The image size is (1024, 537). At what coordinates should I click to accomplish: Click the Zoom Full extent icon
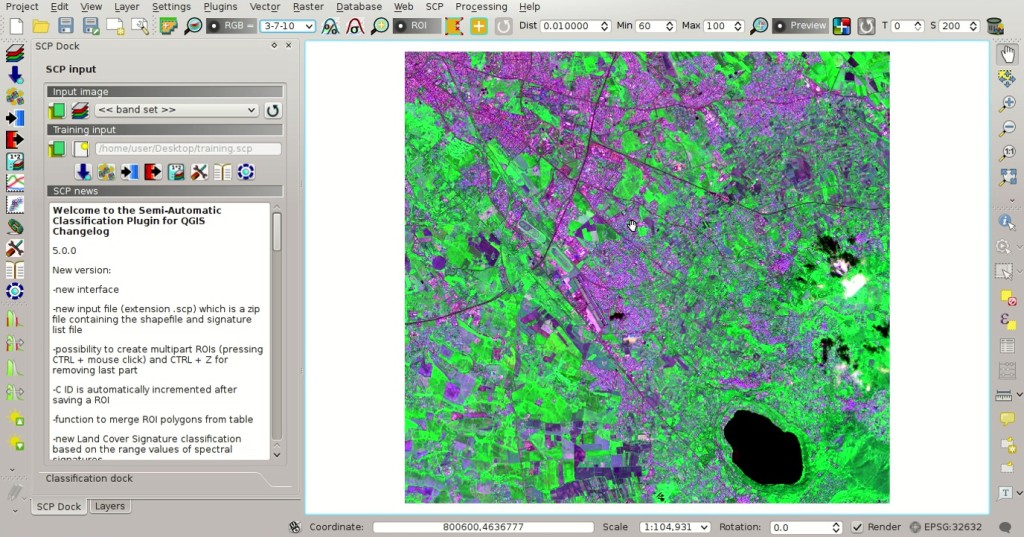click(1008, 176)
